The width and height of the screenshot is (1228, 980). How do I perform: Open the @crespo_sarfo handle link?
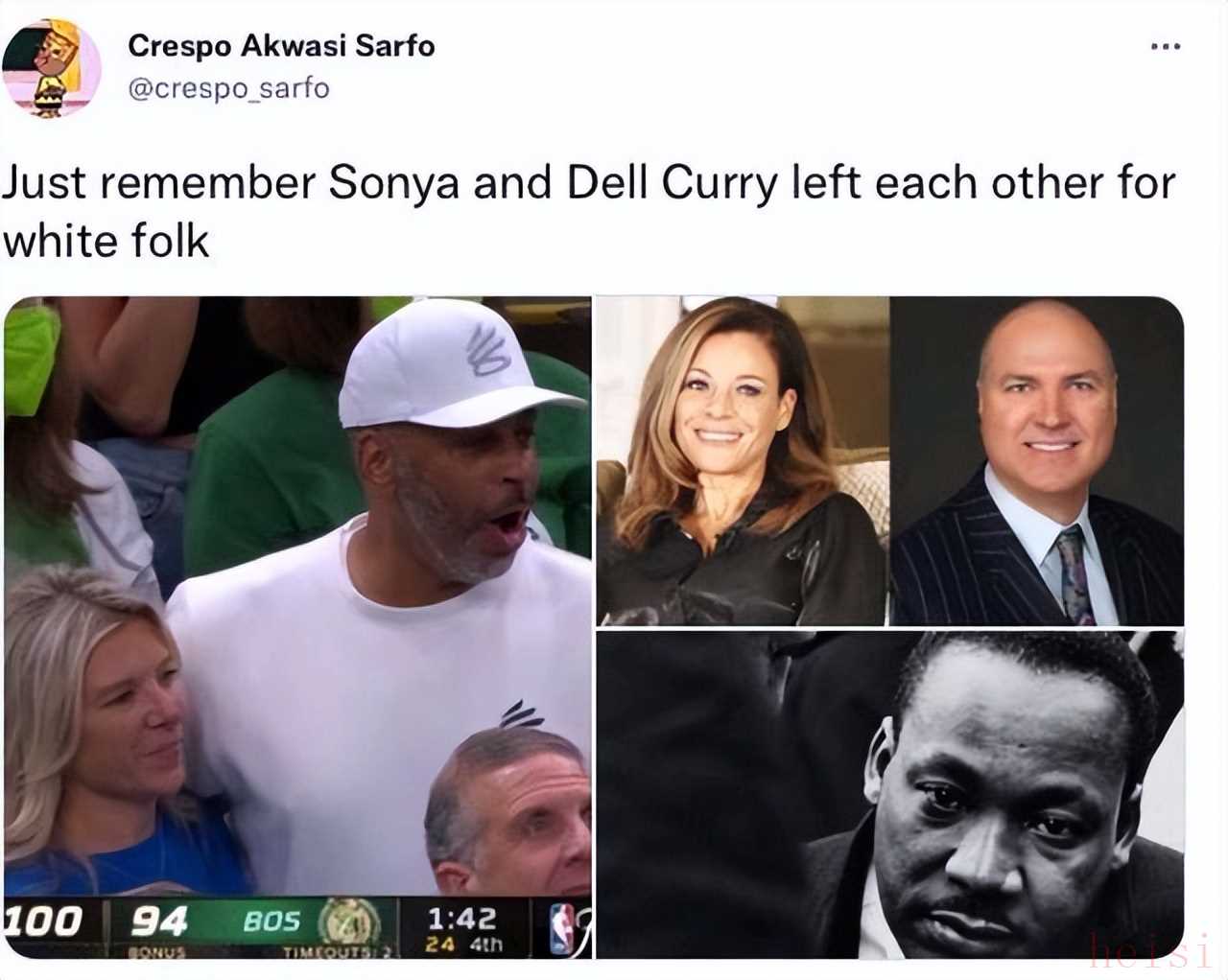click(x=228, y=88)
